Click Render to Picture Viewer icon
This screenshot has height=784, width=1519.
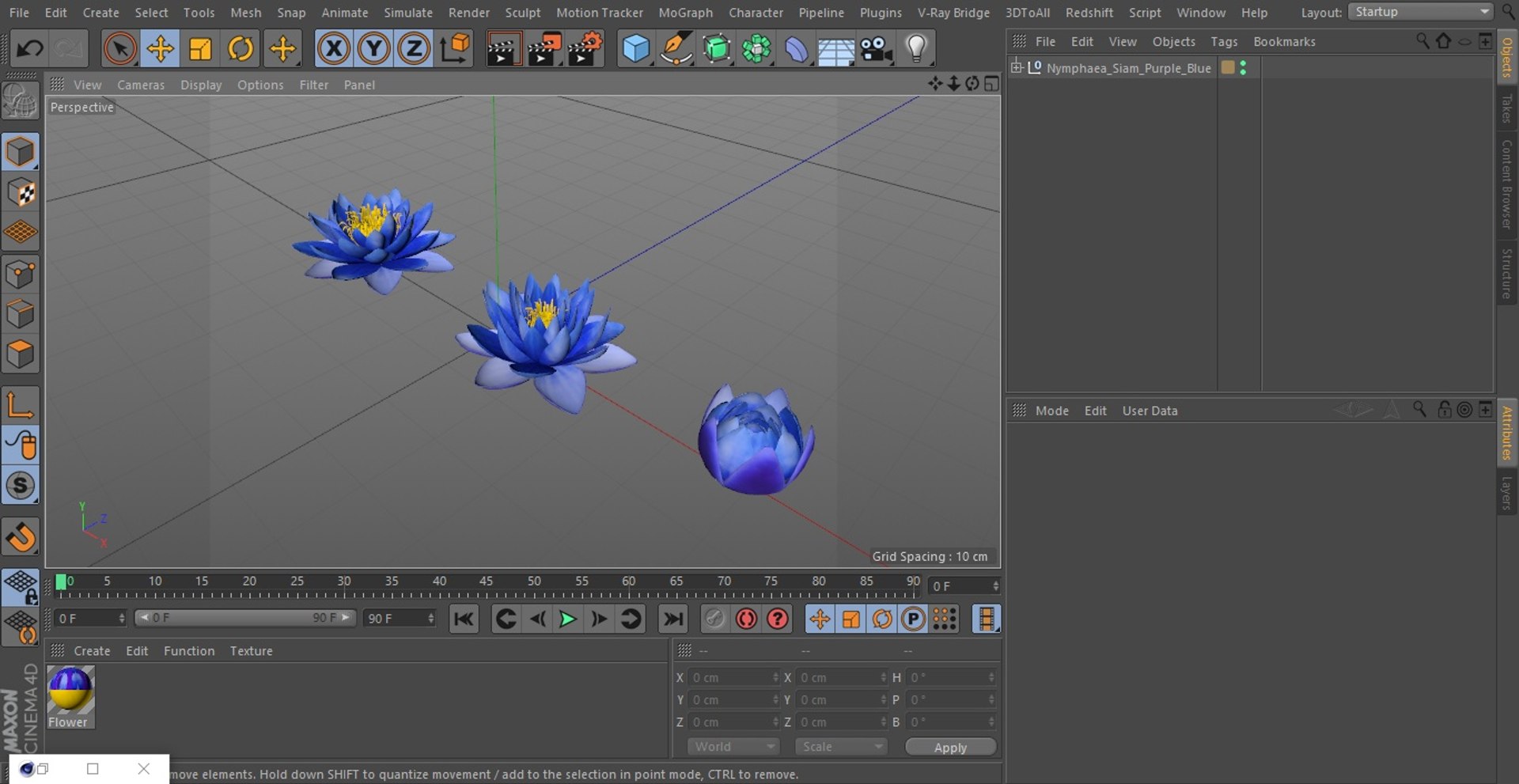click(544, 49)
